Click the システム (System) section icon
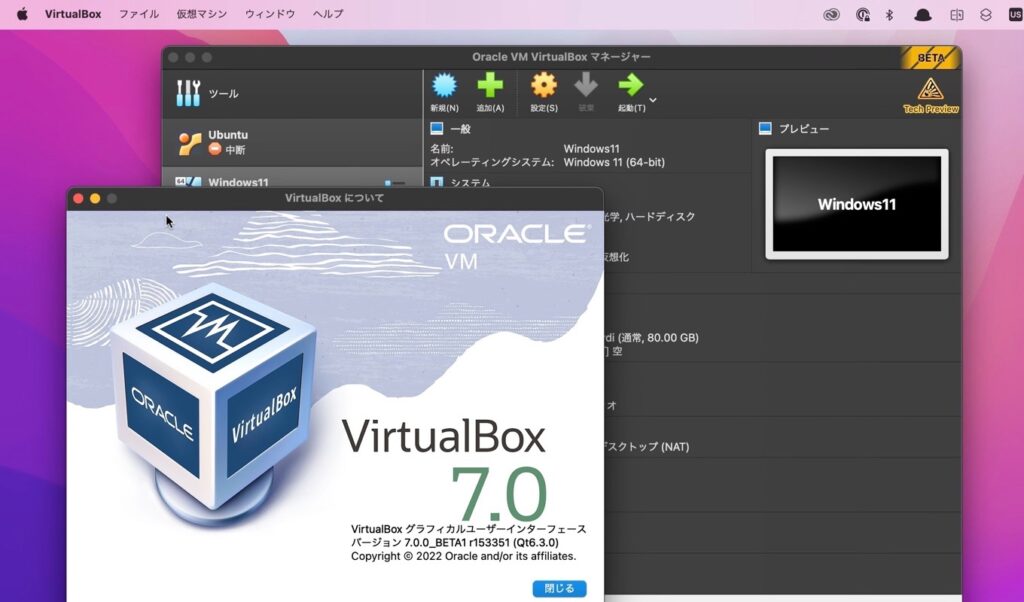Viewport: 1024px width, 602px height. pyautogui.click(x=435, y=182)
